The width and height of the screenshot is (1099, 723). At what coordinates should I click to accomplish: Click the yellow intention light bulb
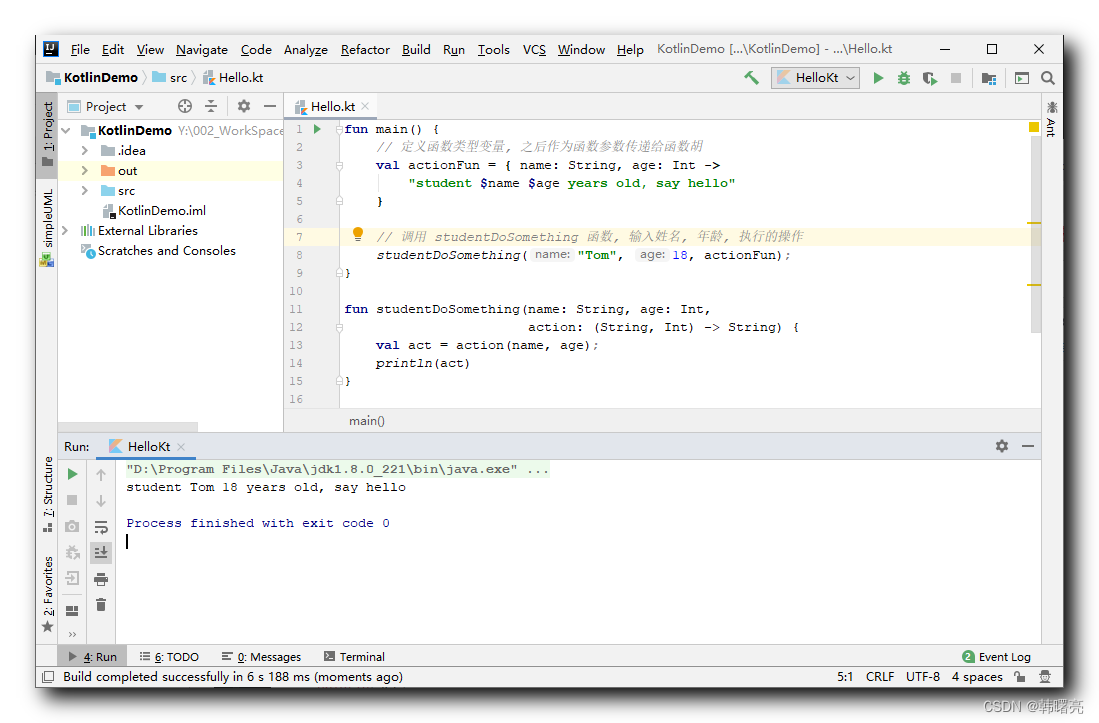[x=357, y=234]
